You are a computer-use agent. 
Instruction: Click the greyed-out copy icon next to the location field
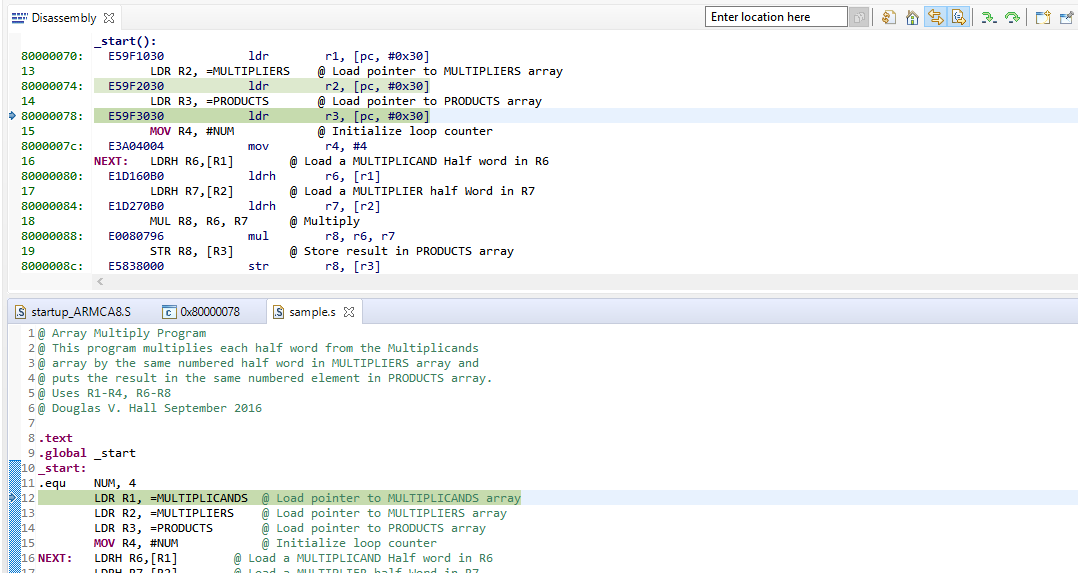point(859,17)
